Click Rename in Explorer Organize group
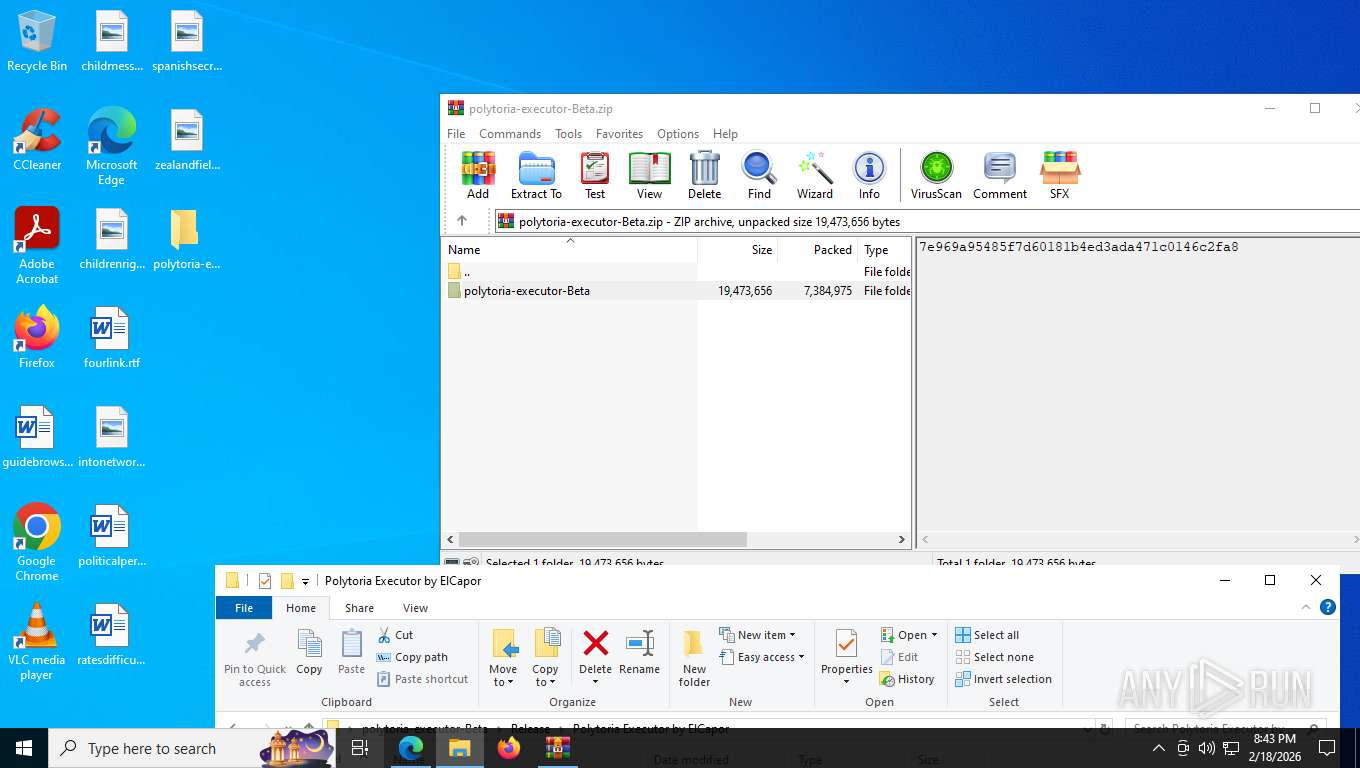This screenshot has height=768, width=1360. coord(639,652)
